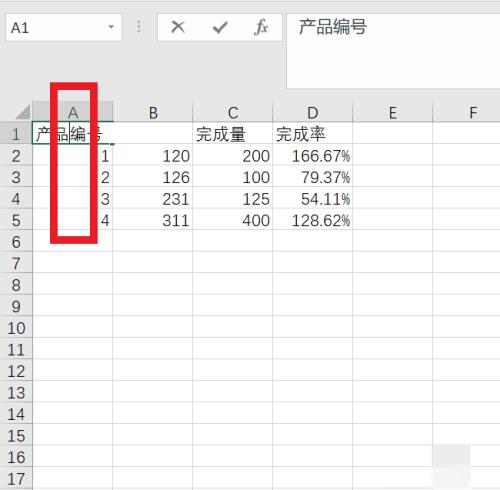Select row 7 header
The image size is (500, 490).
(x=16, y=263)
